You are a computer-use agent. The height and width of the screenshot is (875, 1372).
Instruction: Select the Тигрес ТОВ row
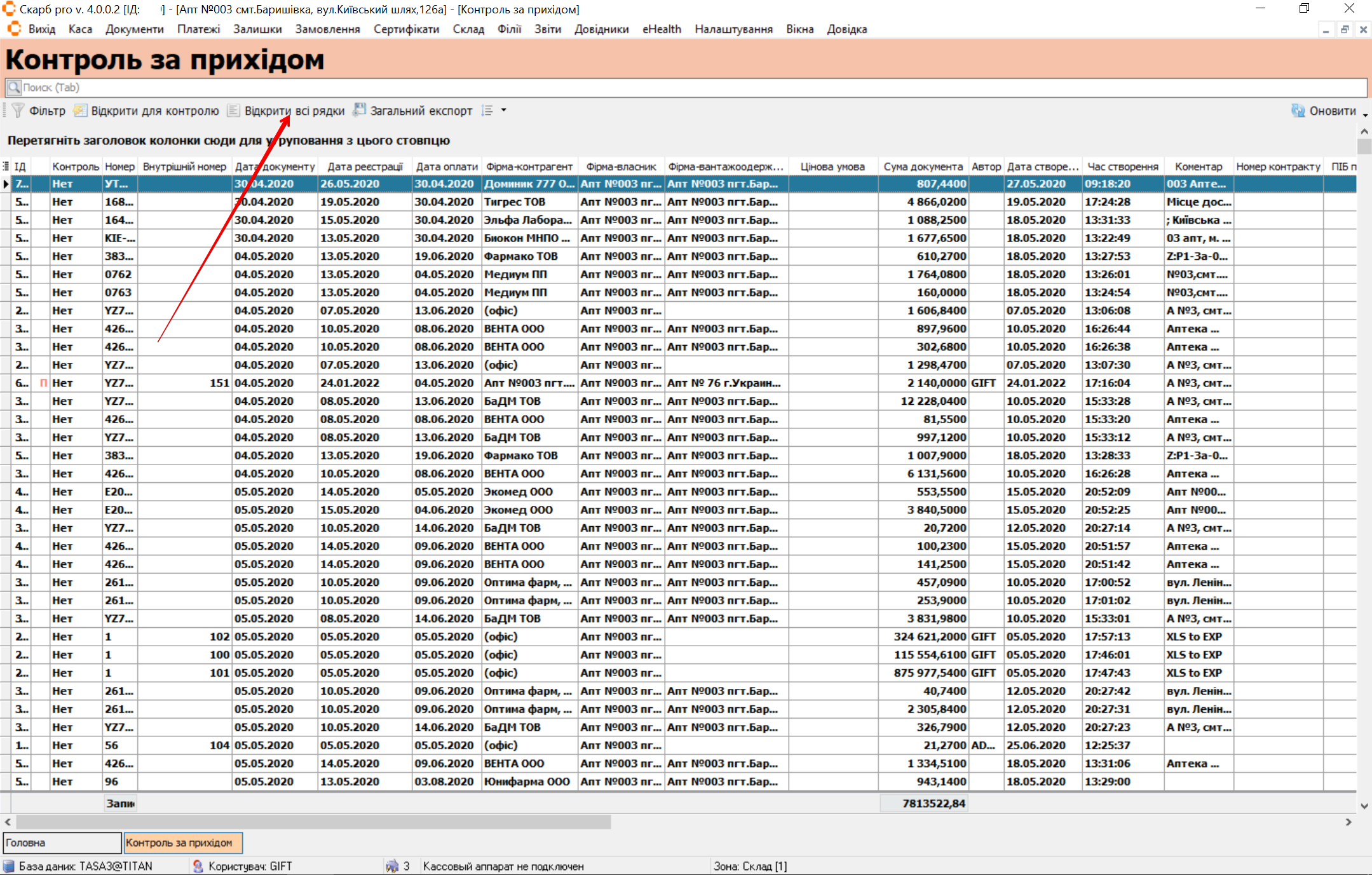coord(515,201)
